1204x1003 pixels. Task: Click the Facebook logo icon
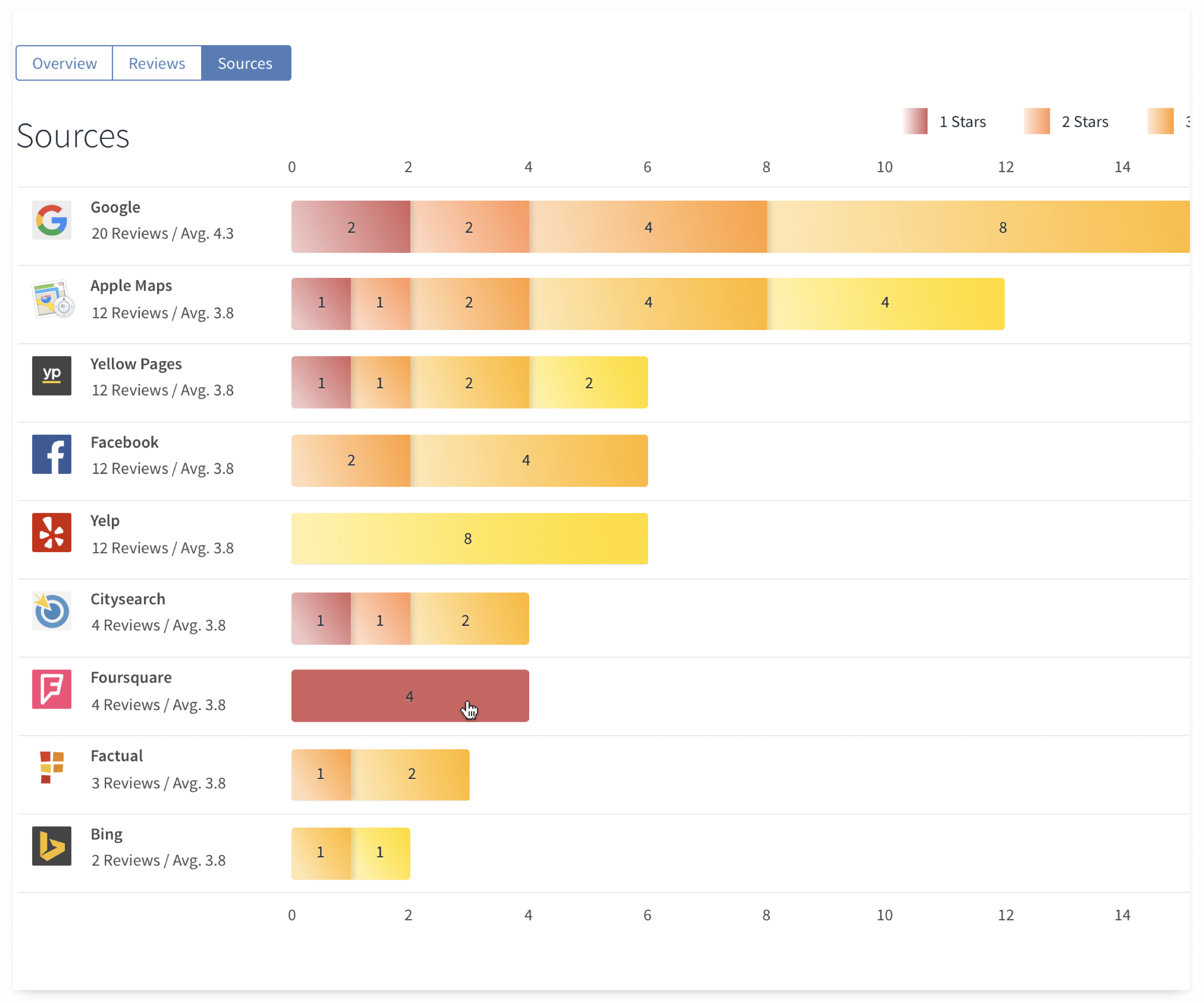(52, 454)
